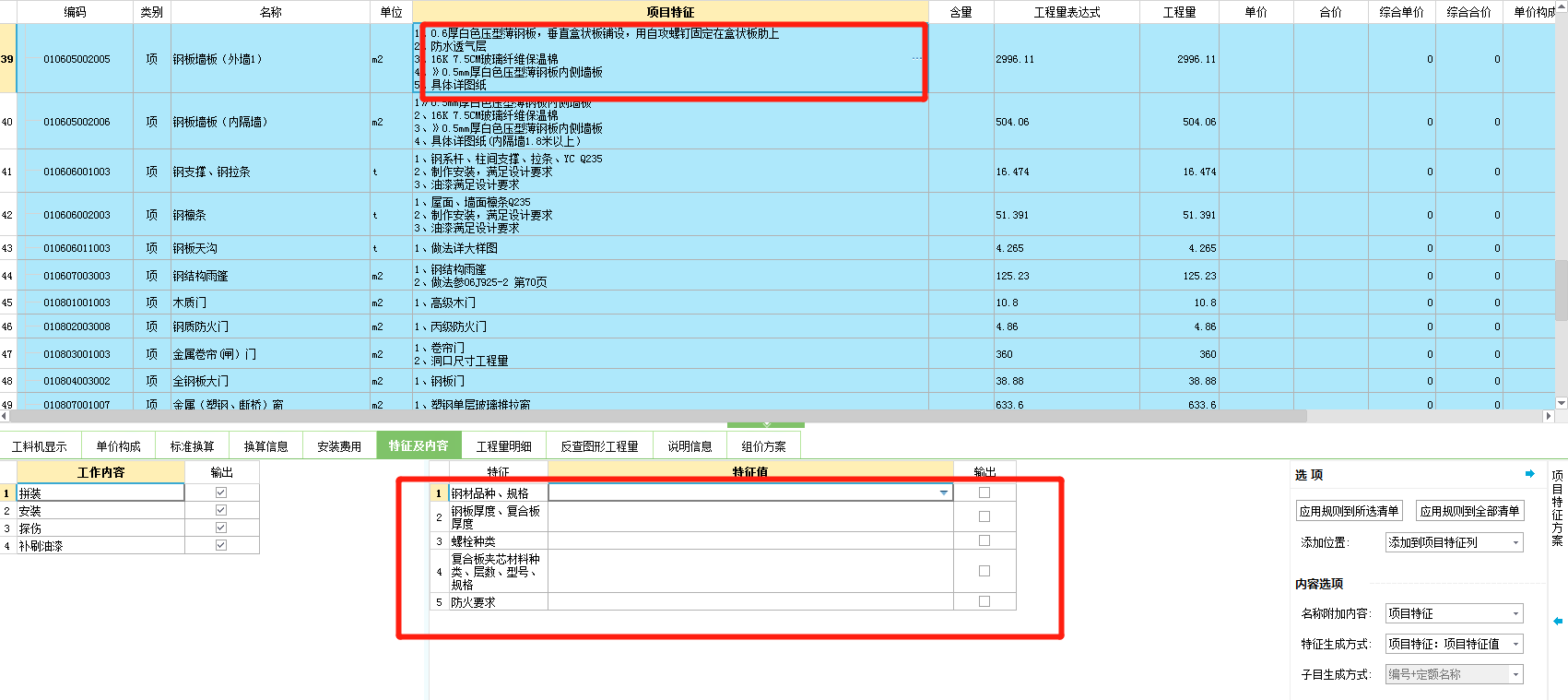Open the 添加位置 dropdown
The image size is (1568, 700).
(1455, 542)
